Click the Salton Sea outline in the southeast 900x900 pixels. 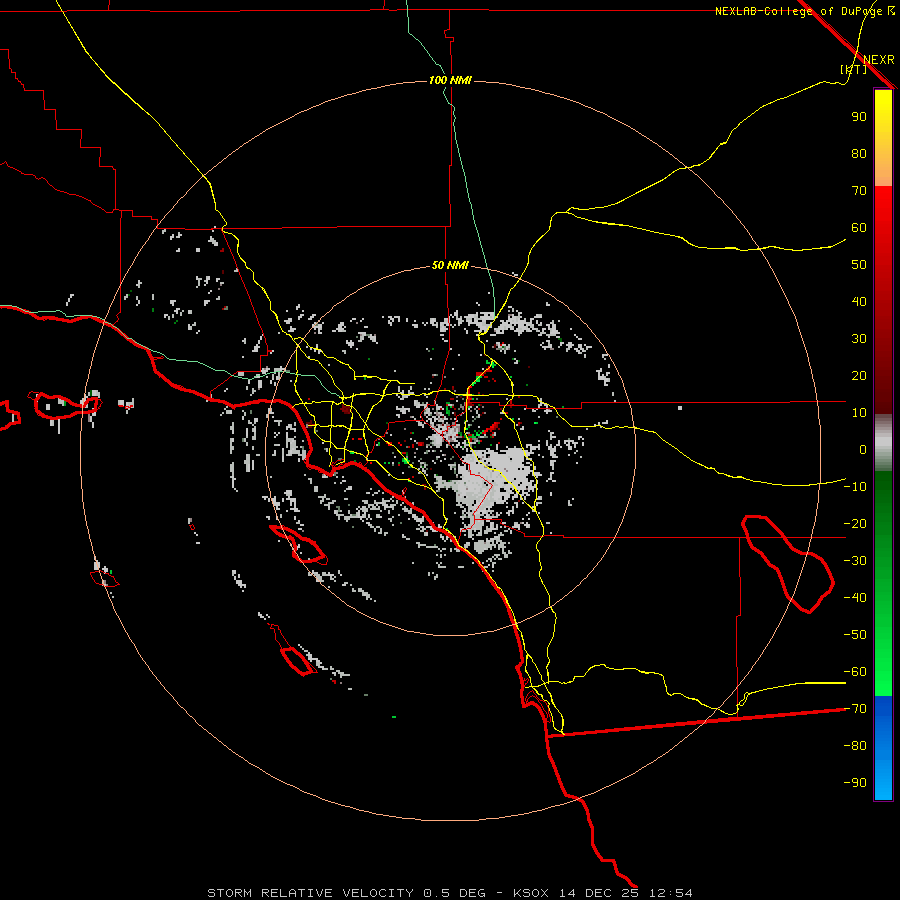coord(788,564)
